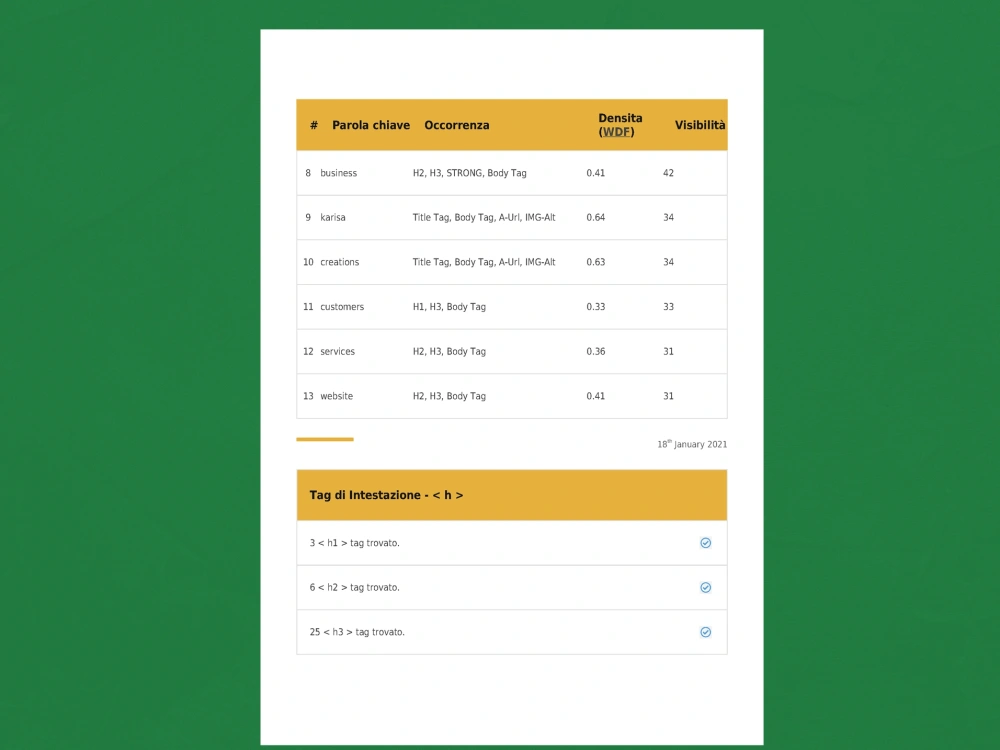This screenshot has width=1000, height=750.
Task: Click the services row visibility 31
Action: click(668, 351)
